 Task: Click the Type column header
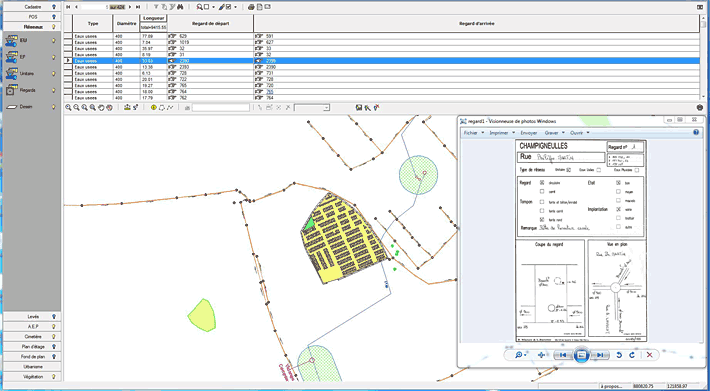pos(92,24)
